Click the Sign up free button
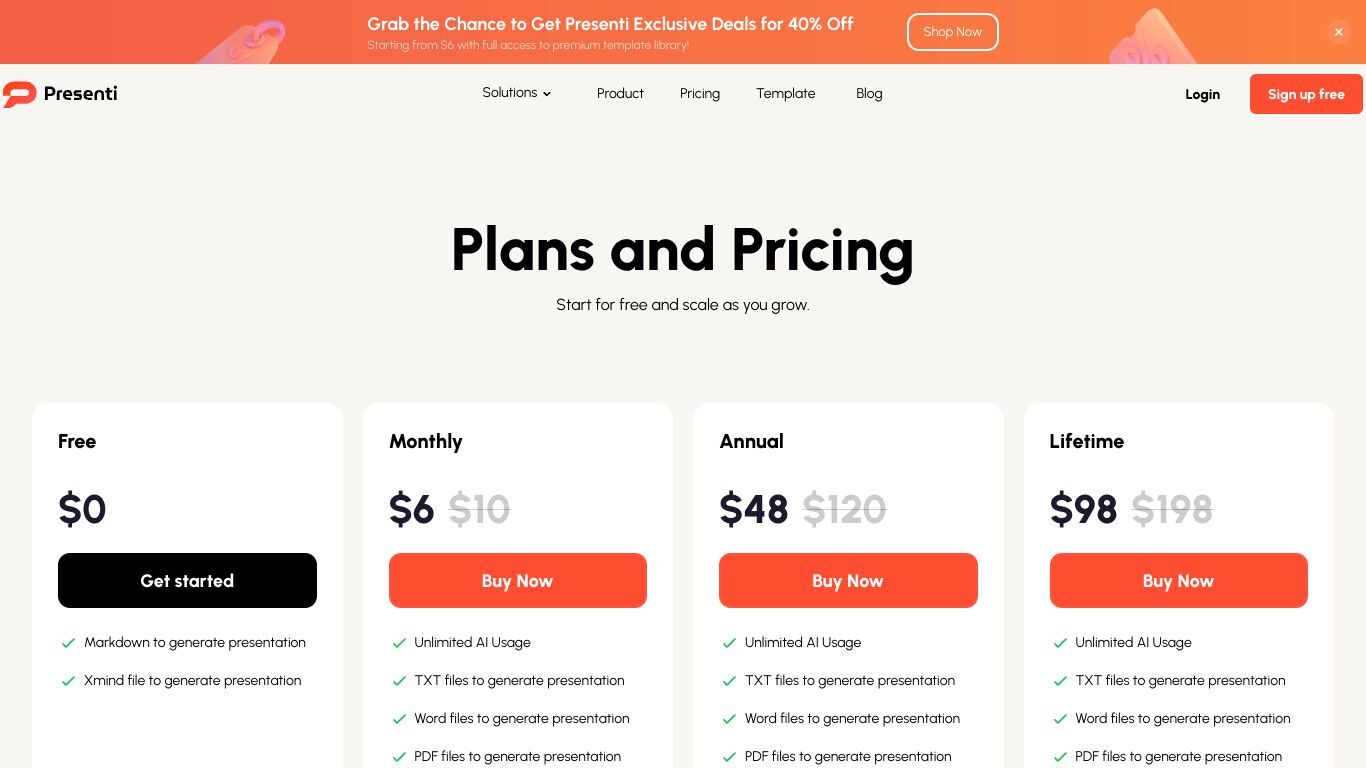 pyautogui.click(x=1306, y=94)
